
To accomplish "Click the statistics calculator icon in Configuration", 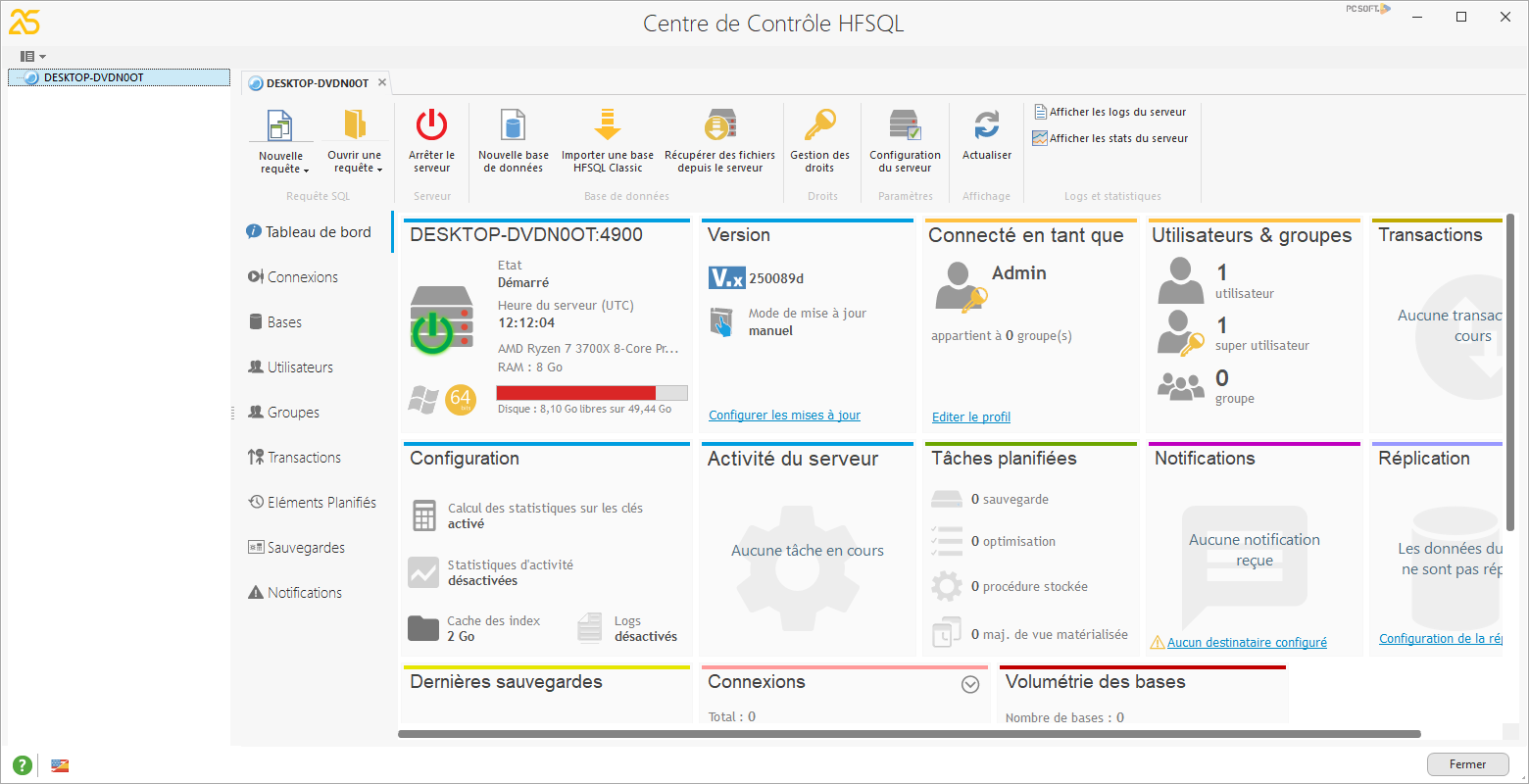I will pos(424,515).
